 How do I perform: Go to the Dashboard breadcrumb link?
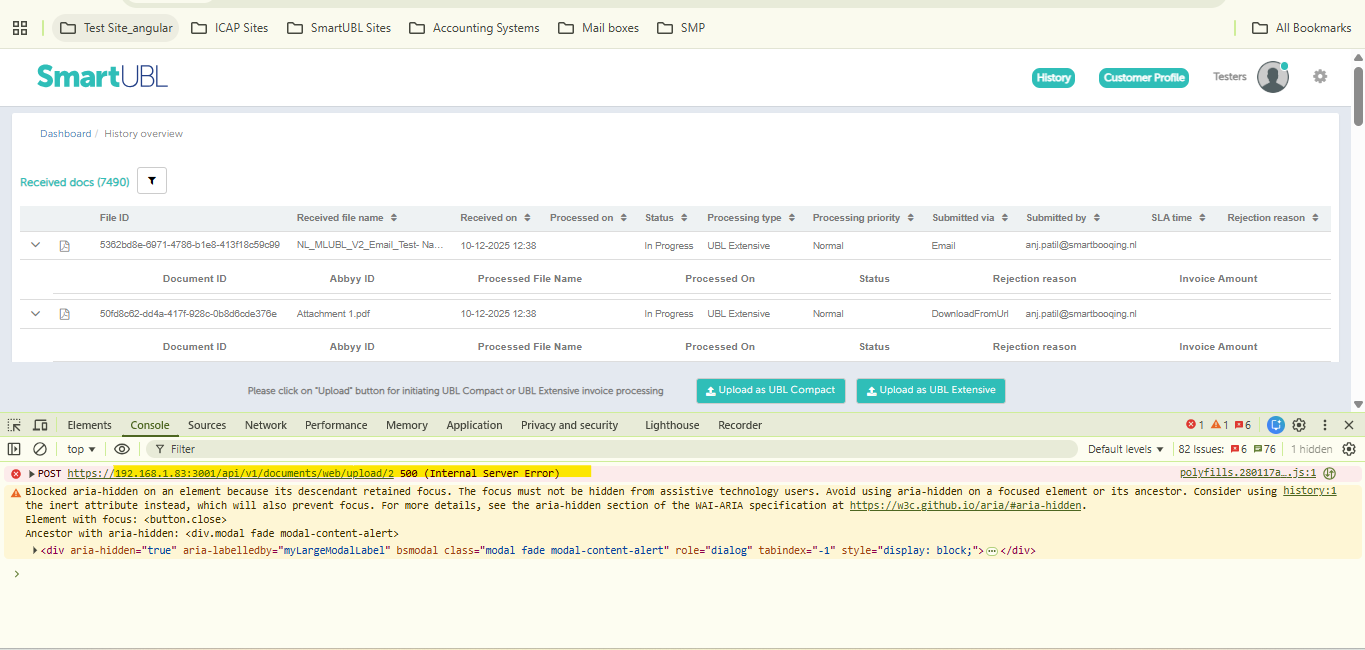tap(65, 134)
